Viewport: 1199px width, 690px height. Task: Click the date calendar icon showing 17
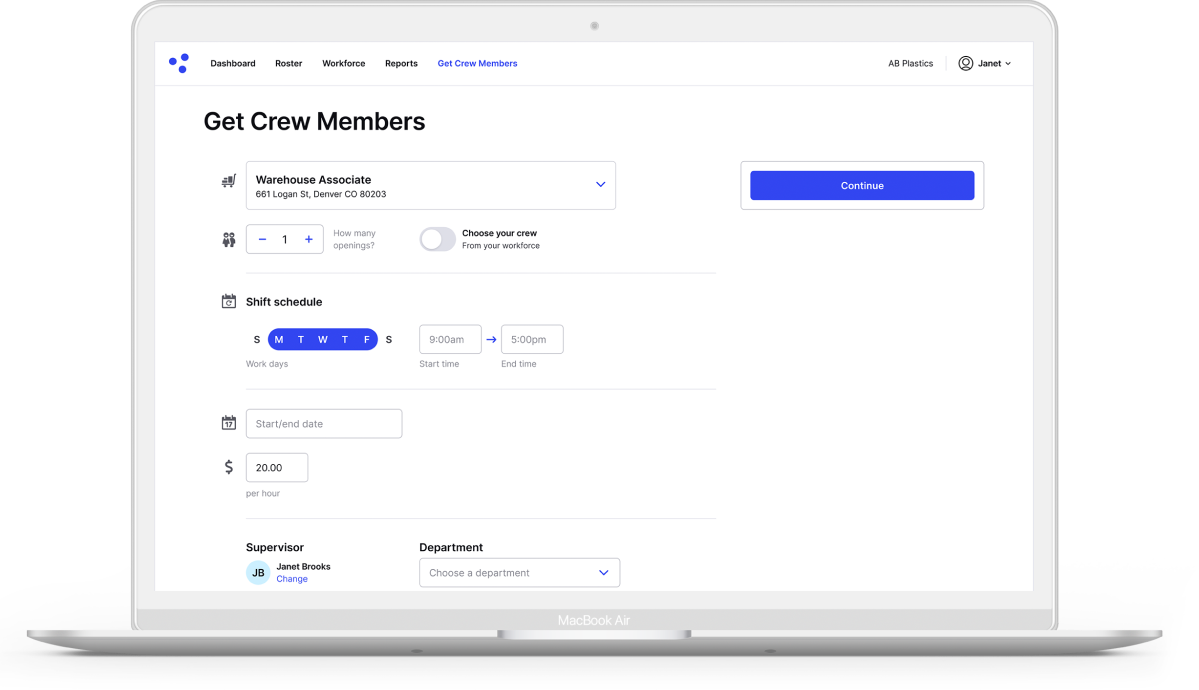point(229,423)
